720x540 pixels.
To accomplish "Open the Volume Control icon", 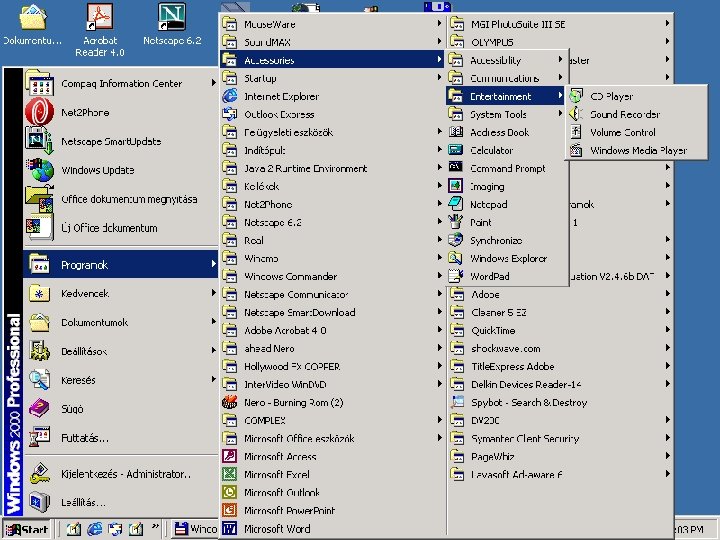I will [x=576, y=132].
